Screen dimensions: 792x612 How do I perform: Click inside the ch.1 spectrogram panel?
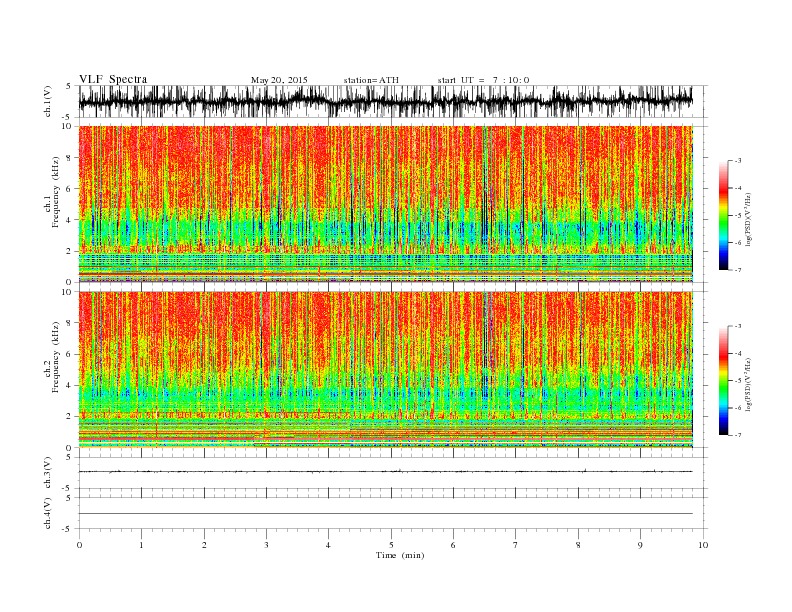click(x=385, y=204)
